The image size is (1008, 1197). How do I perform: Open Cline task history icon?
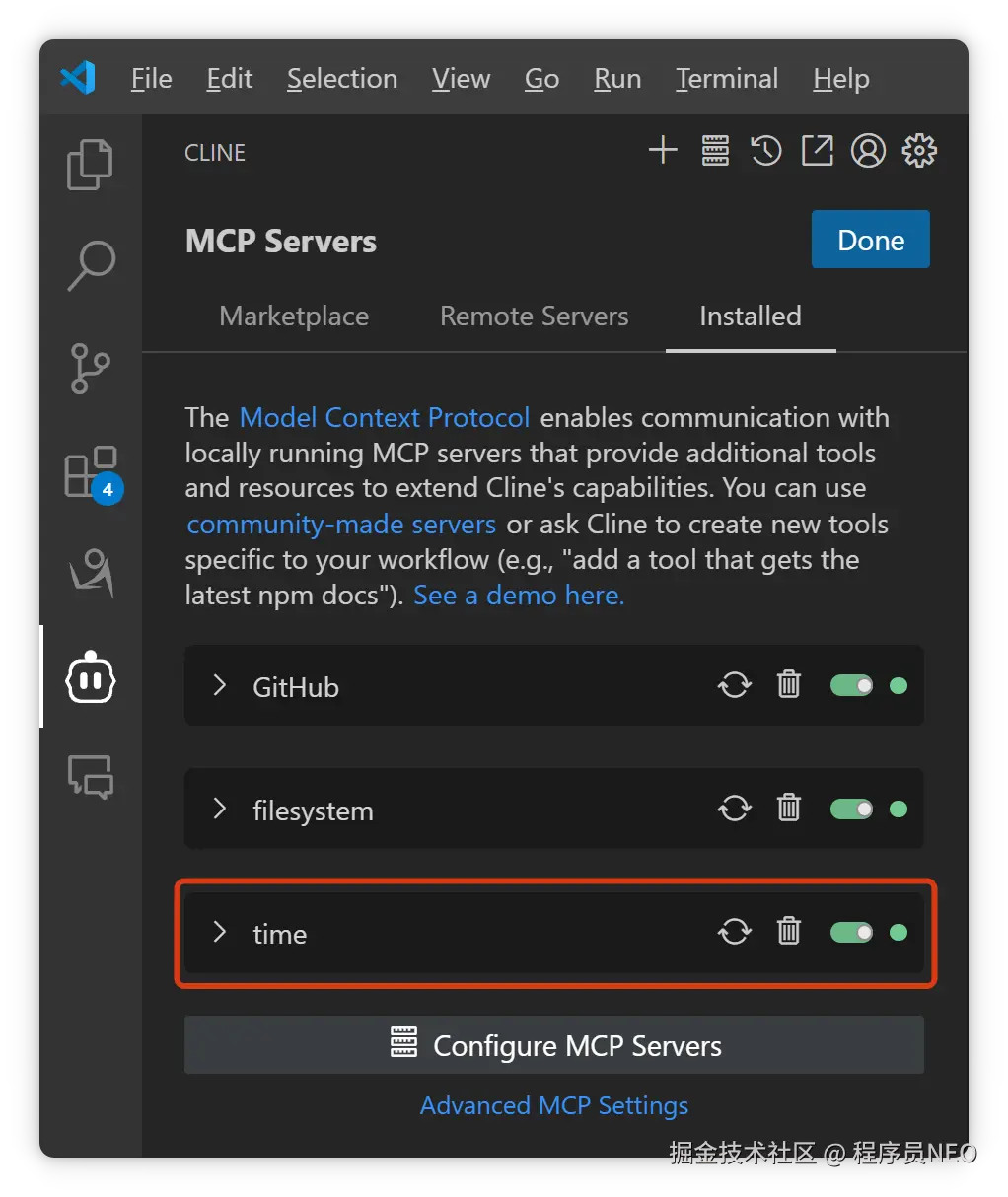[766, 151]
